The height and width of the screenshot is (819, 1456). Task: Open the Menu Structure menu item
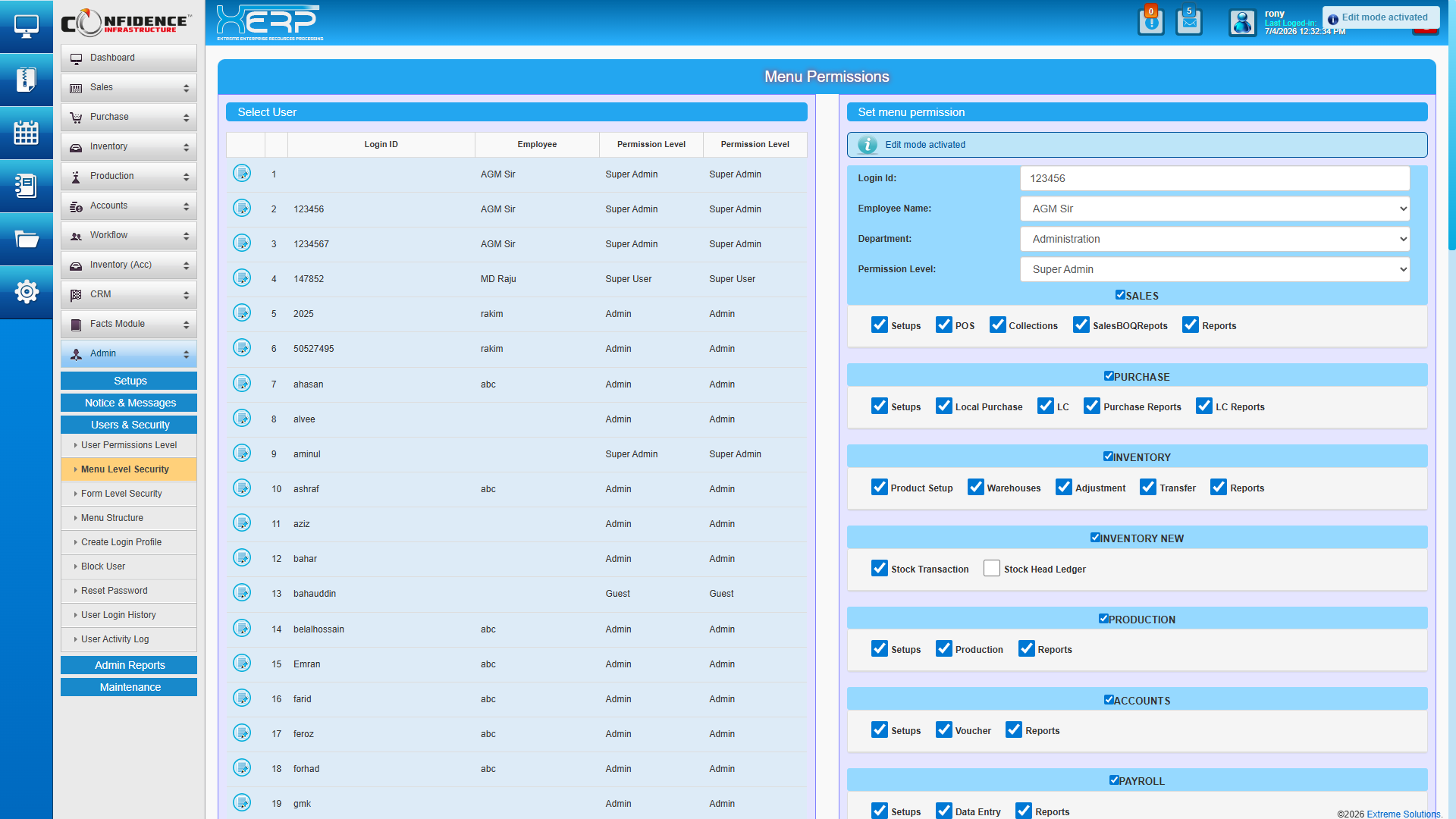(x=111, y=518)
